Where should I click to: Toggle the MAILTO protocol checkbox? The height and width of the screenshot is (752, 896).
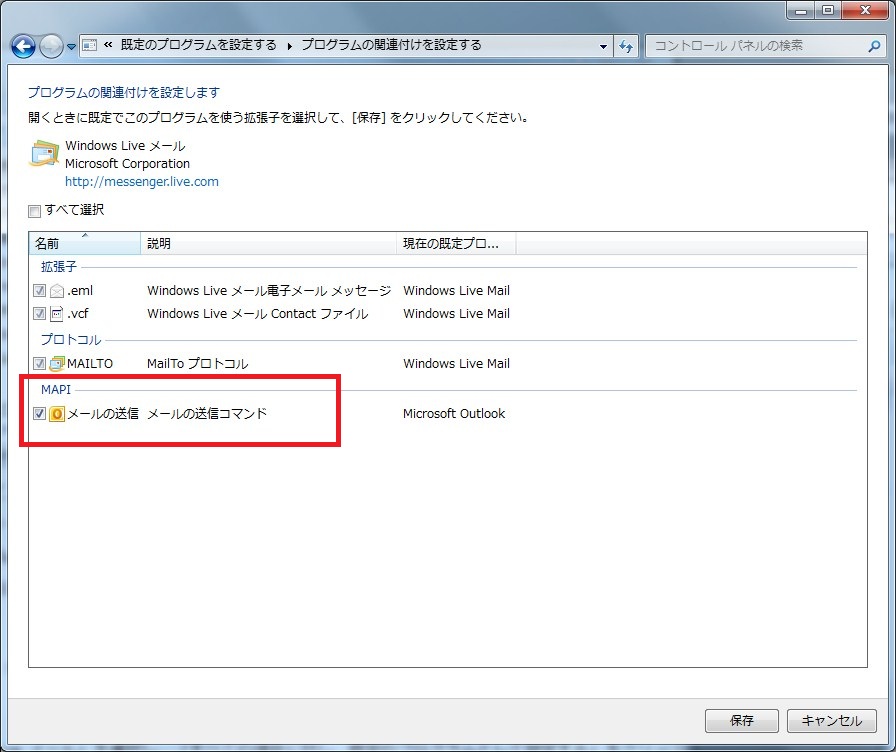click(x=39, y=364)
